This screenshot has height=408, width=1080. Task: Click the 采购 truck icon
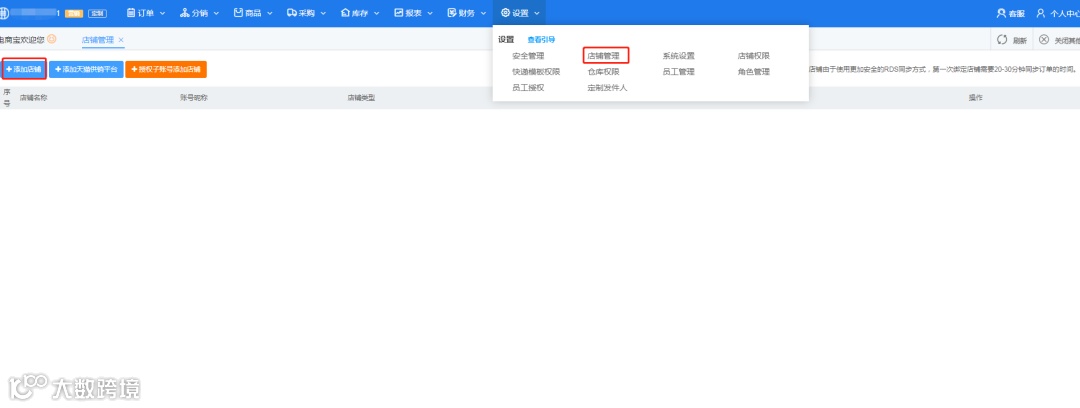(x=292, y=13)
